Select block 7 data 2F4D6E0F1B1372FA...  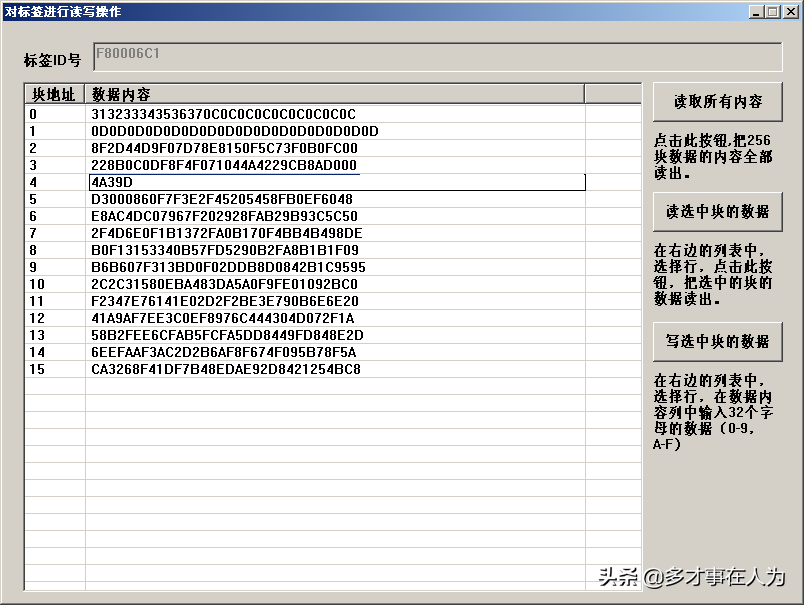point(227,233)
